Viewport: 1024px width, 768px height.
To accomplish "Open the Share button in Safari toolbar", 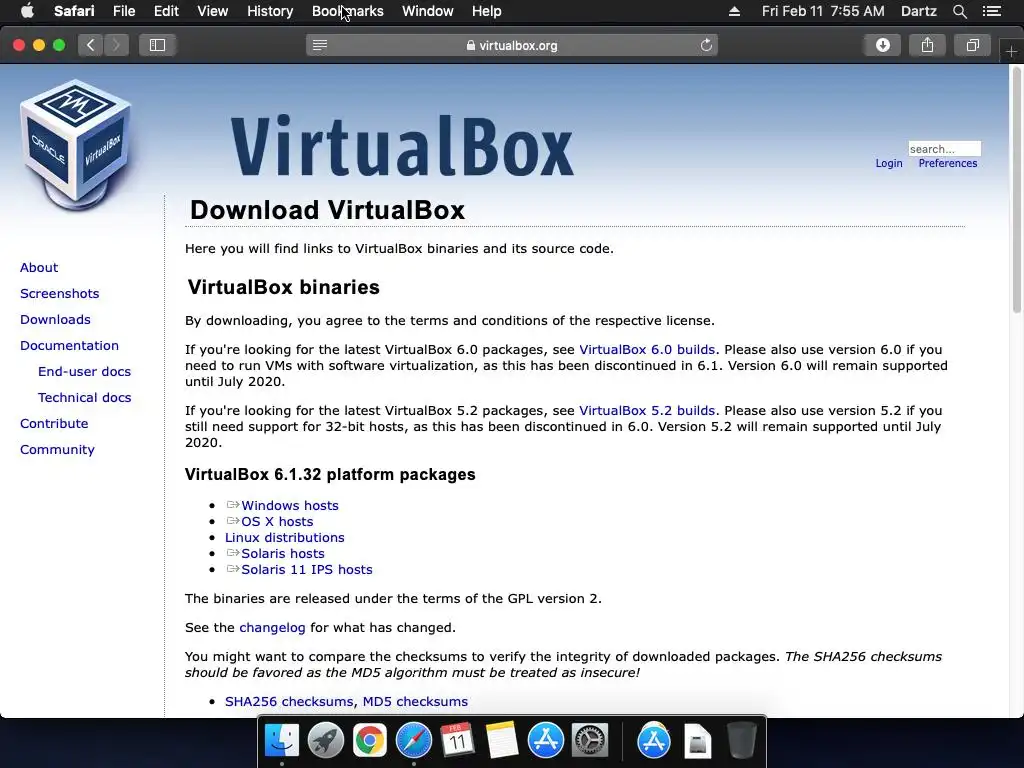I will (927, 45).
